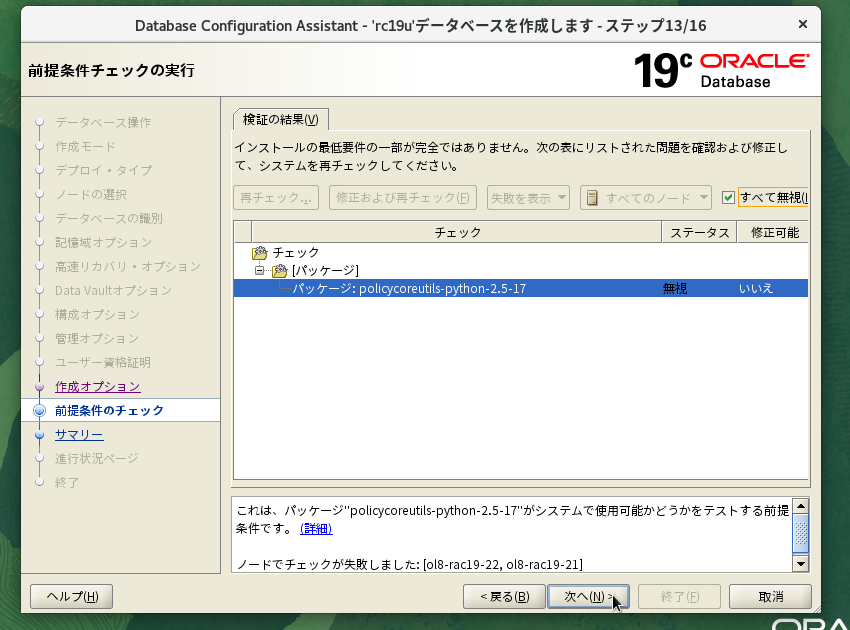Cancel with the 取消 button
The image size is (850, 630).
pyautogui.click(x=770, y=596)
